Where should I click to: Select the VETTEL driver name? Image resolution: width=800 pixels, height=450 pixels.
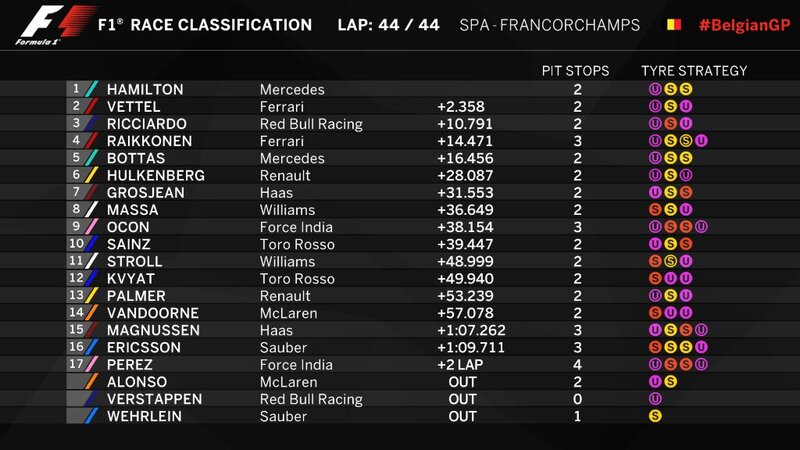(x=134, y=107)
